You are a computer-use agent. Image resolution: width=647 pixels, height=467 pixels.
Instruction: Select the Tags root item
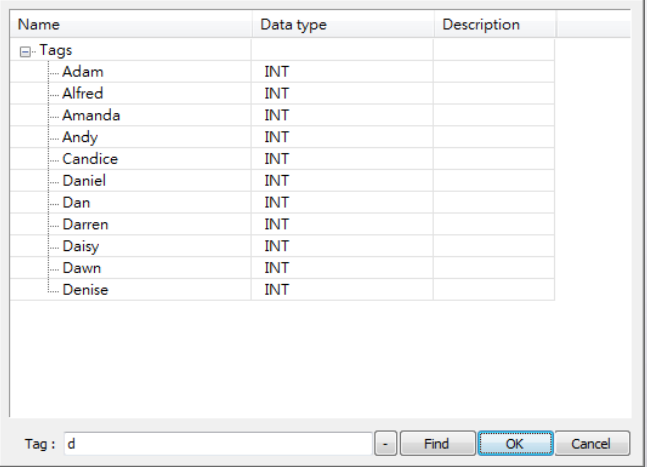click(56, 50)
